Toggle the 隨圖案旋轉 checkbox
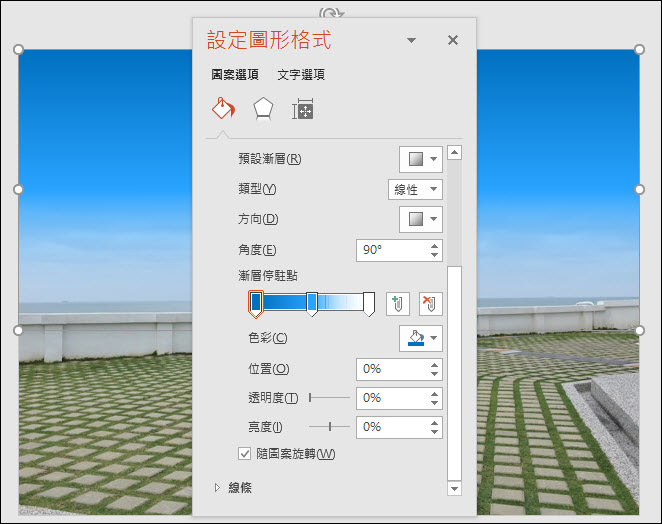This screenshot has height=524, width=662. tap(244, 454)
